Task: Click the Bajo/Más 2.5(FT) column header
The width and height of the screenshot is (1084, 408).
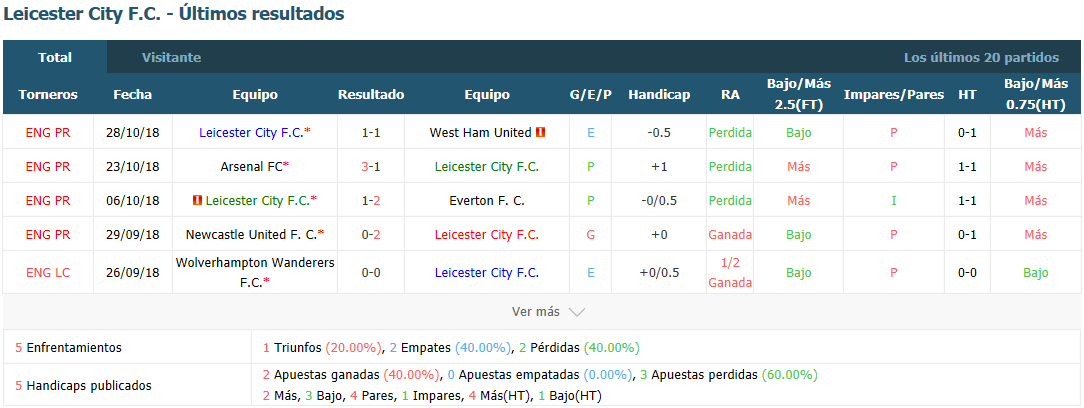Action: (x=798, y=95)
